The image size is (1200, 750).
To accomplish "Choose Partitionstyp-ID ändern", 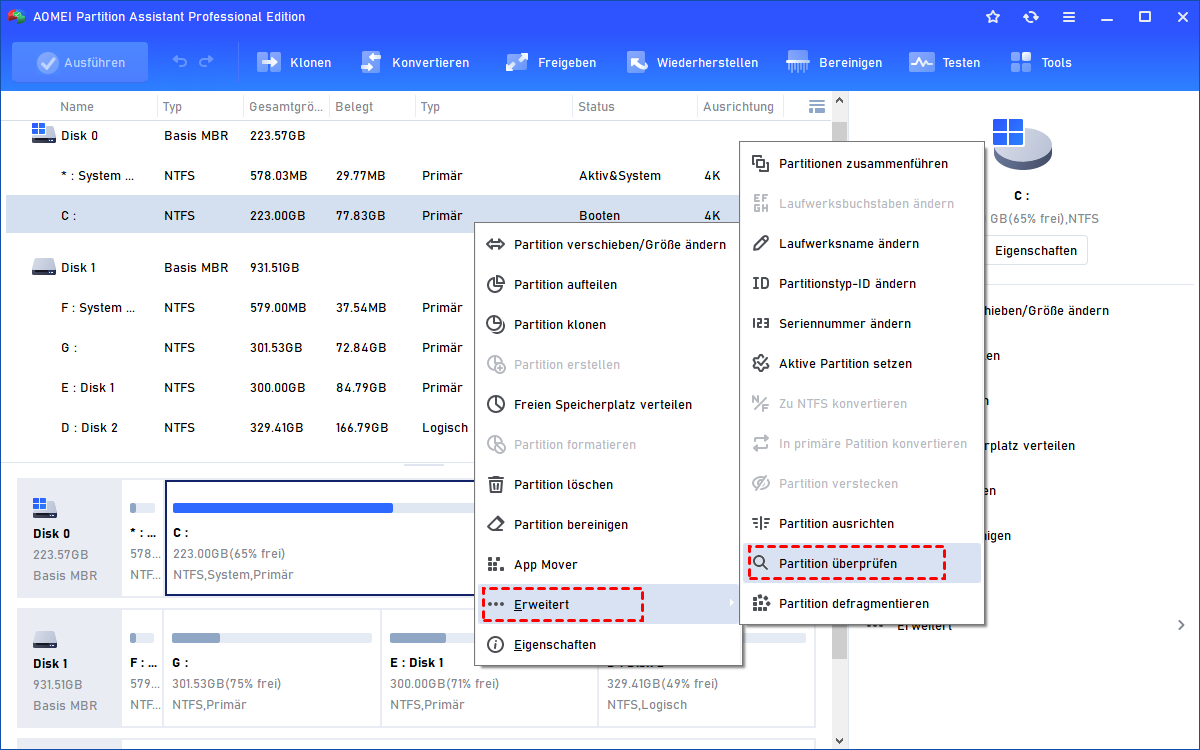I will (862, 283).
